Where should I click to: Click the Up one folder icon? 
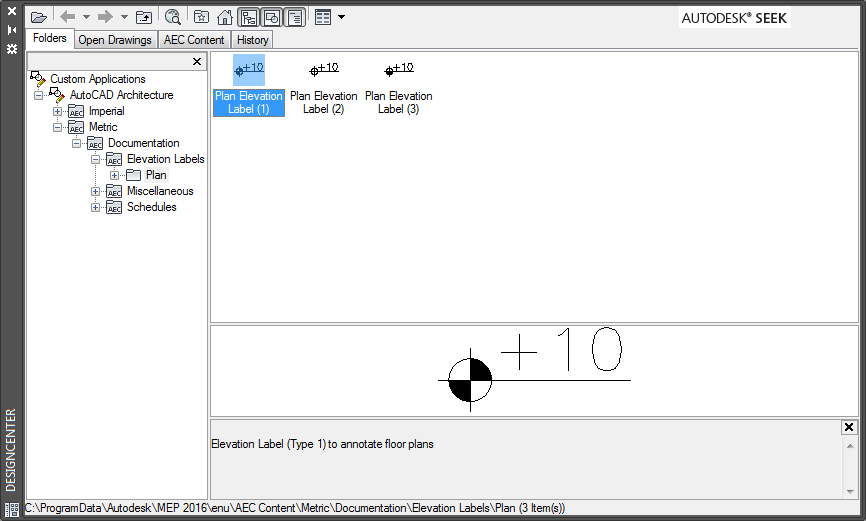coord(144,18)
